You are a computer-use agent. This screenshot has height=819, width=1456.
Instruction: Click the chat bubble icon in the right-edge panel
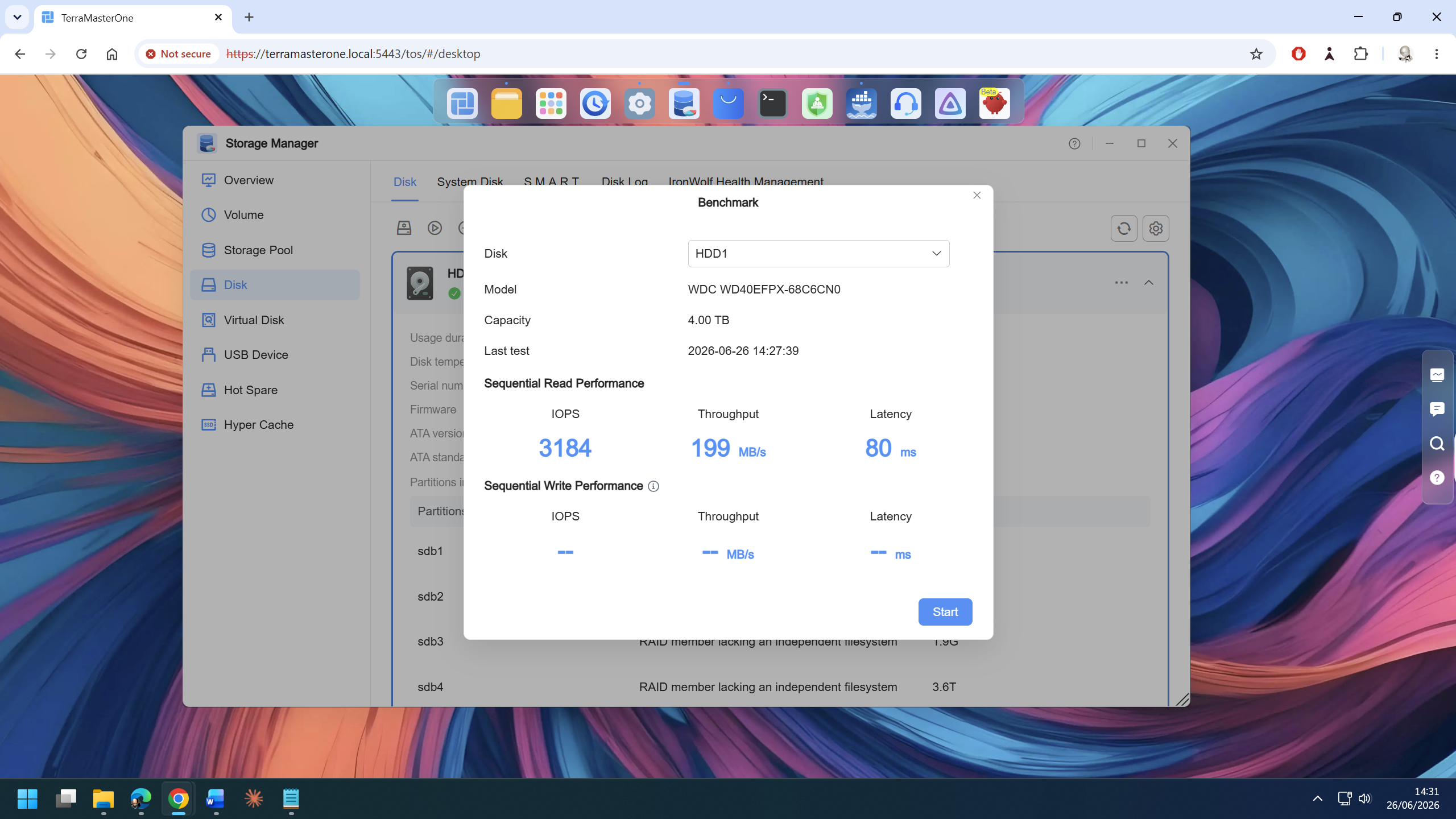(1437, 409)
